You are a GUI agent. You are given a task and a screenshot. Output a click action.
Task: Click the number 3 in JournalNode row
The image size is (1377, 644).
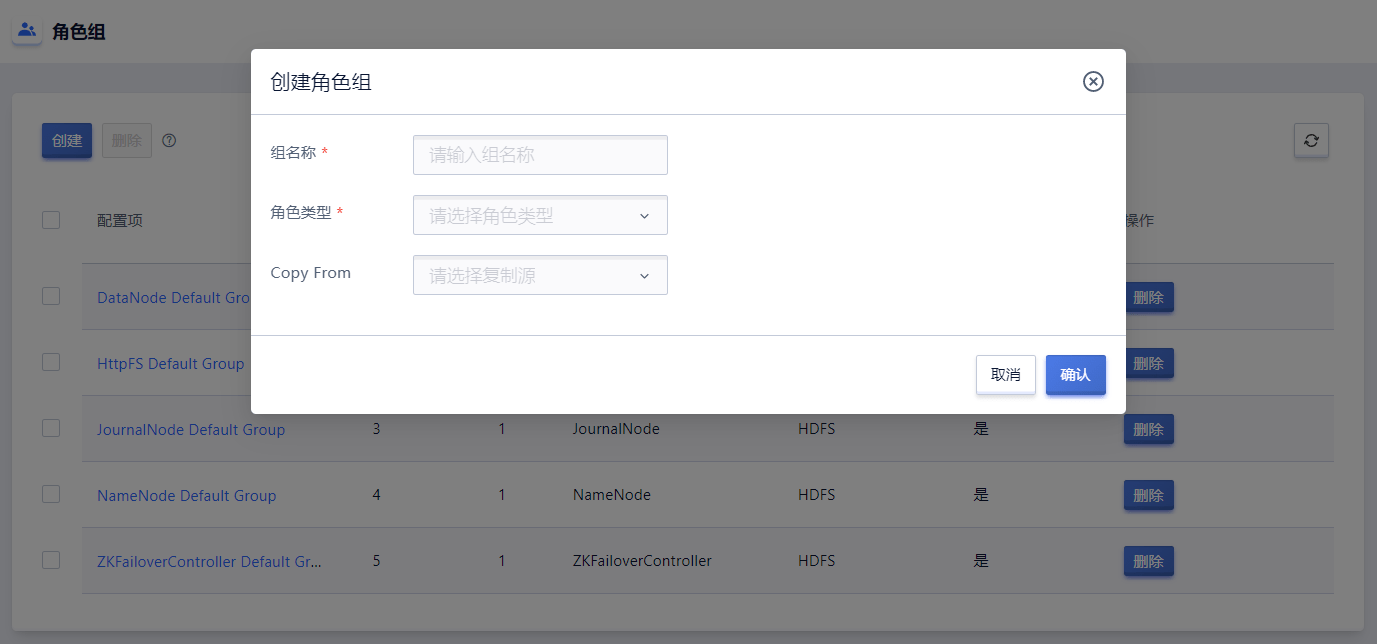376,429
